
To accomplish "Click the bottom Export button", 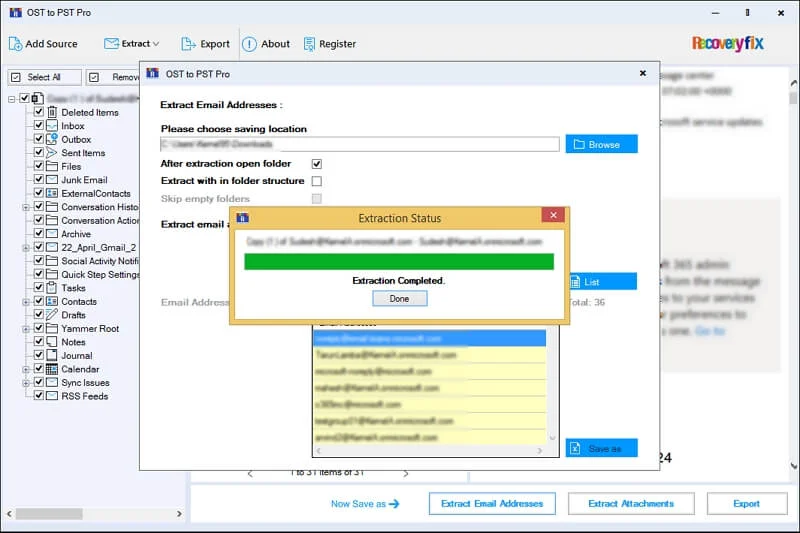I will point(746,503).
